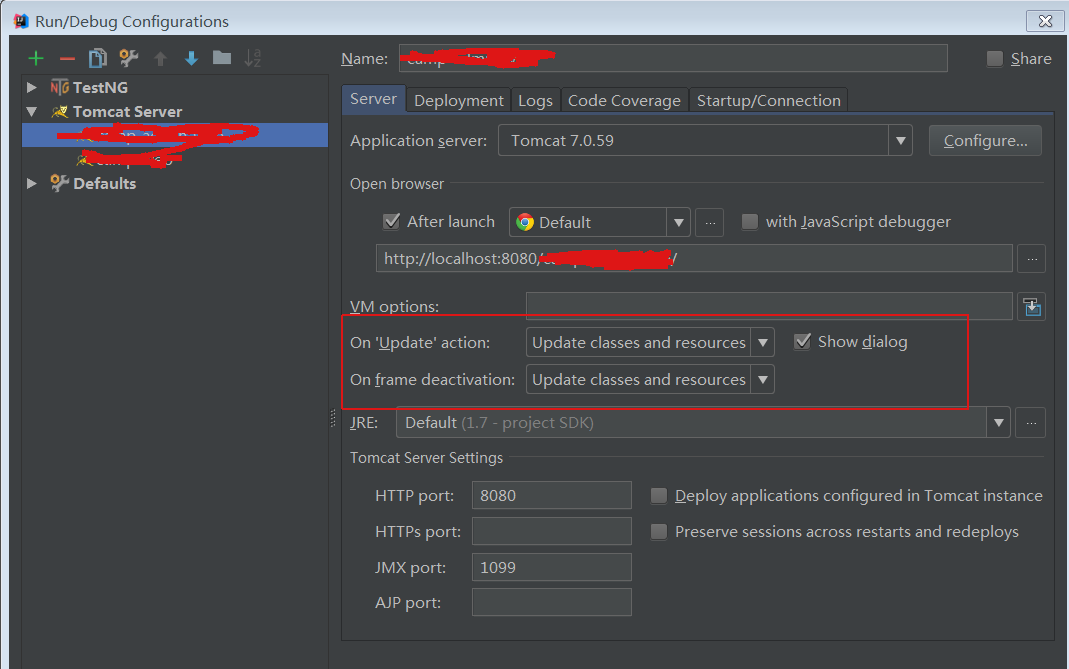
Task: Uncheck After launch option
Action: pos(391,221)
